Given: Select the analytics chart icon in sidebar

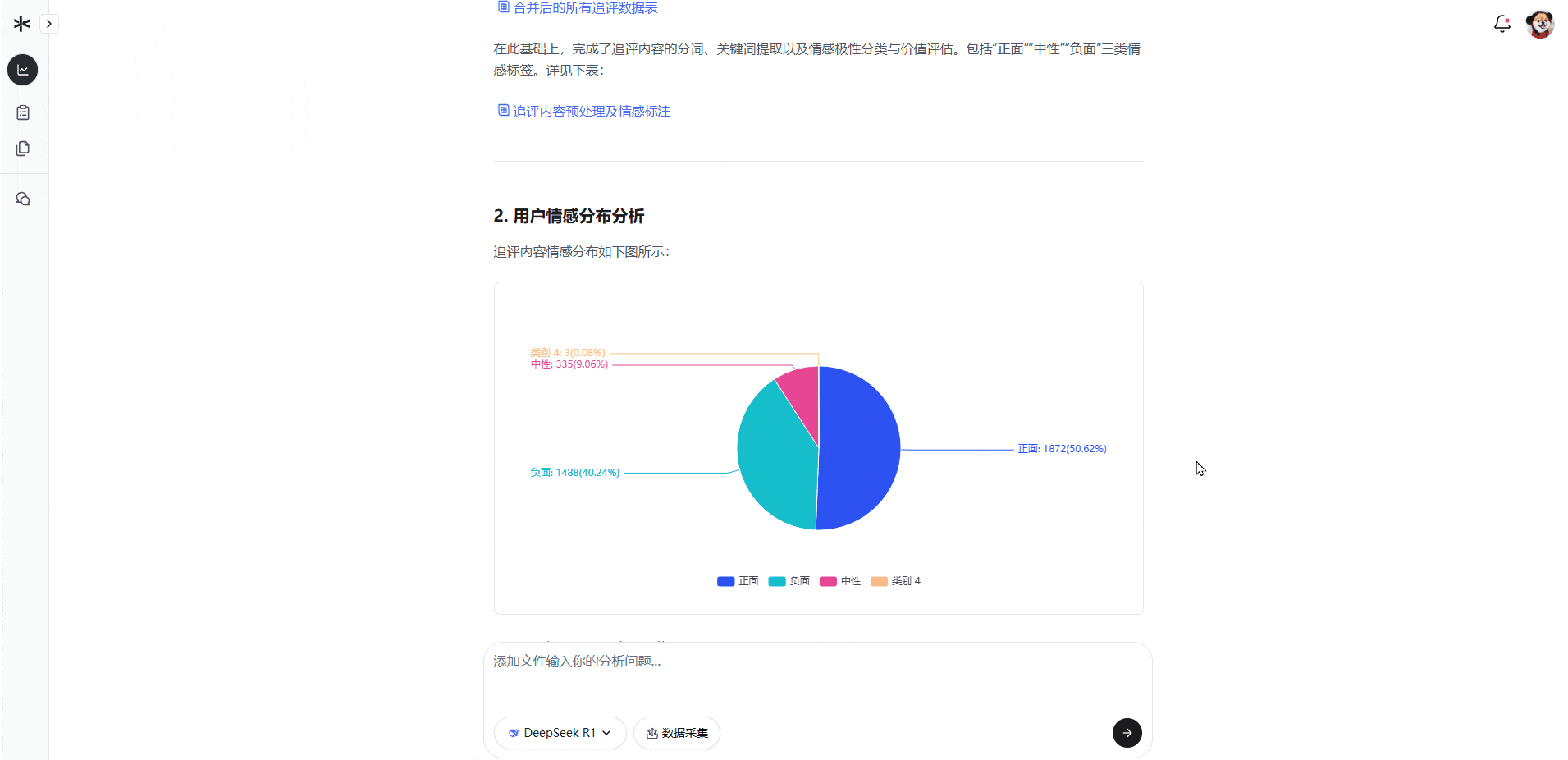Looking at the screenshot, I should coord(22,70).
